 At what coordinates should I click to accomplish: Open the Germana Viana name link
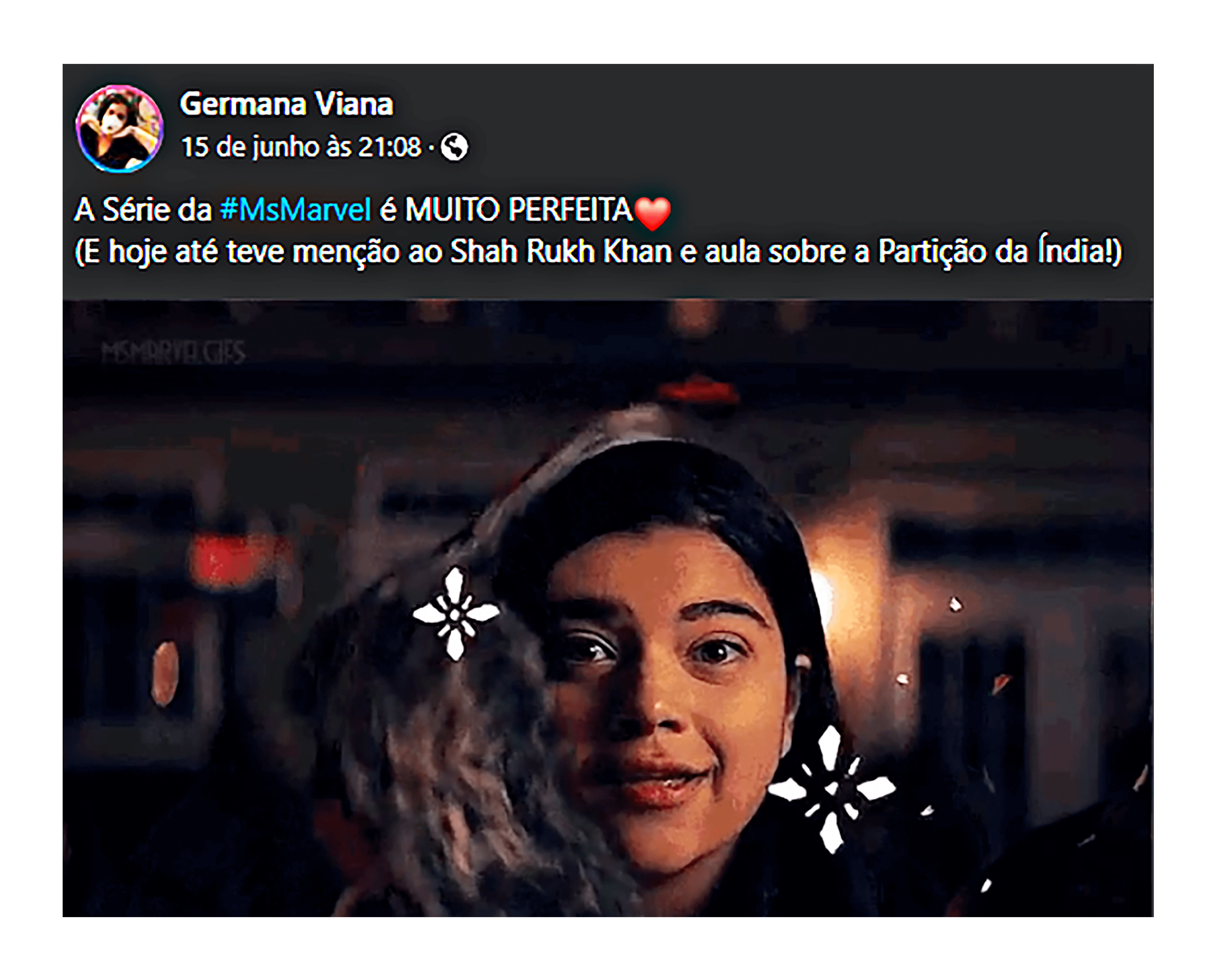286,104
